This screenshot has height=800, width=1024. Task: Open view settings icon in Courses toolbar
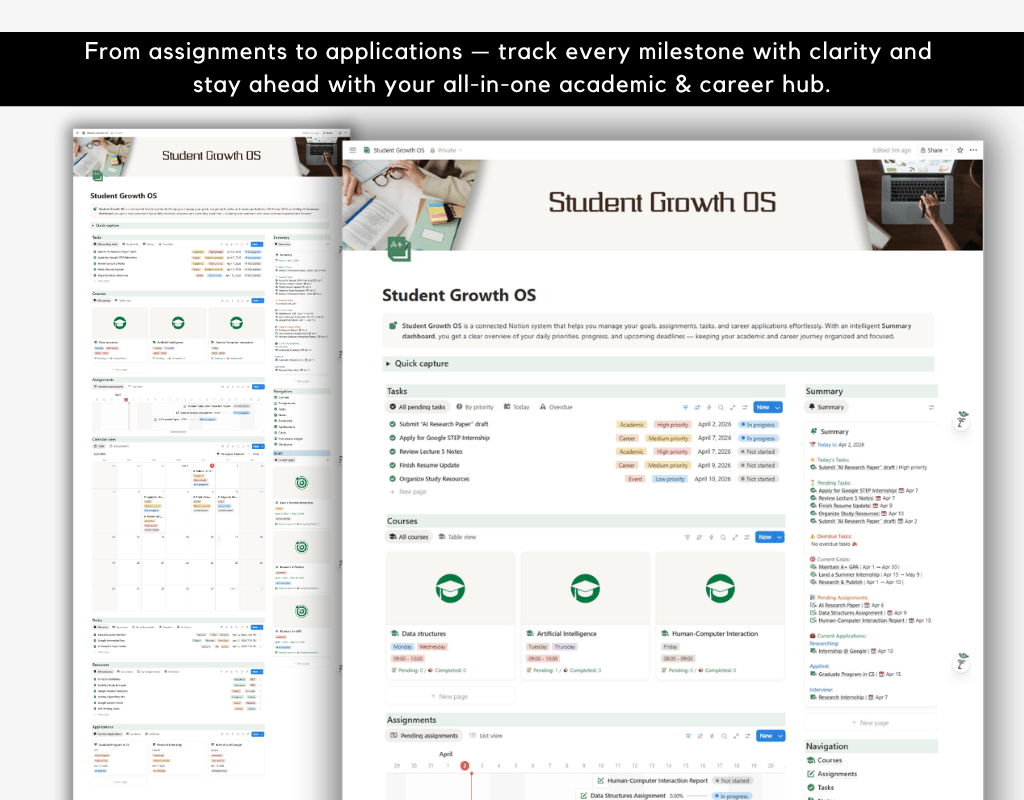[746, 537]
